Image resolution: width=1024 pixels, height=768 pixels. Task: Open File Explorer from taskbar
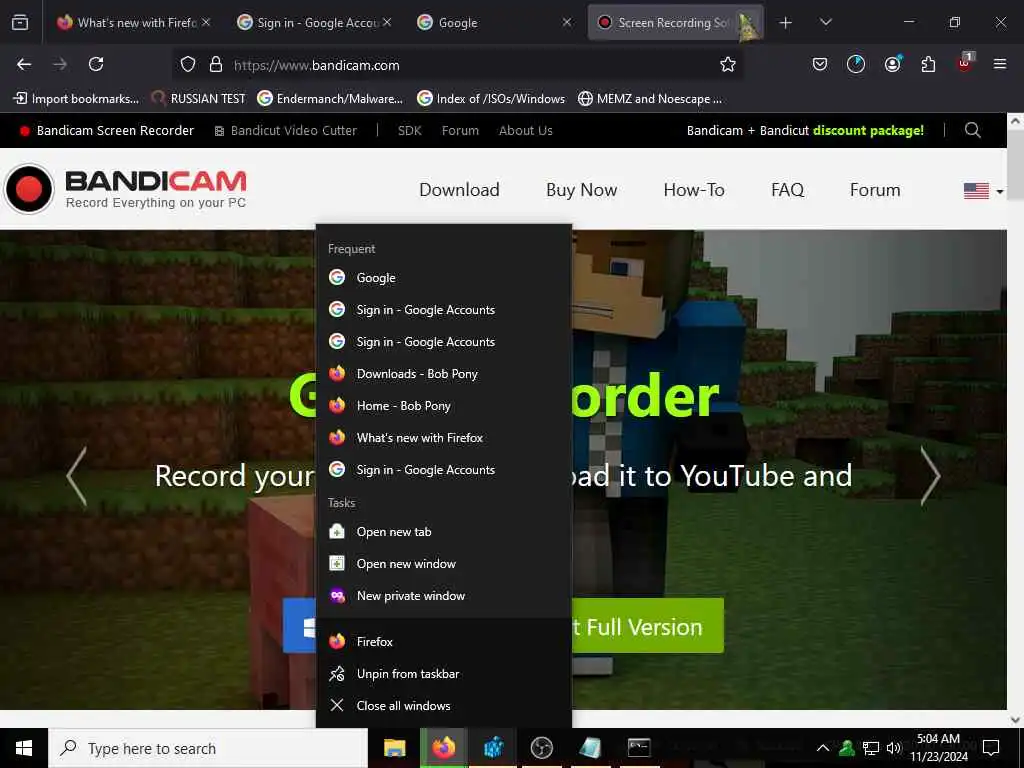(x=394, y=748)
